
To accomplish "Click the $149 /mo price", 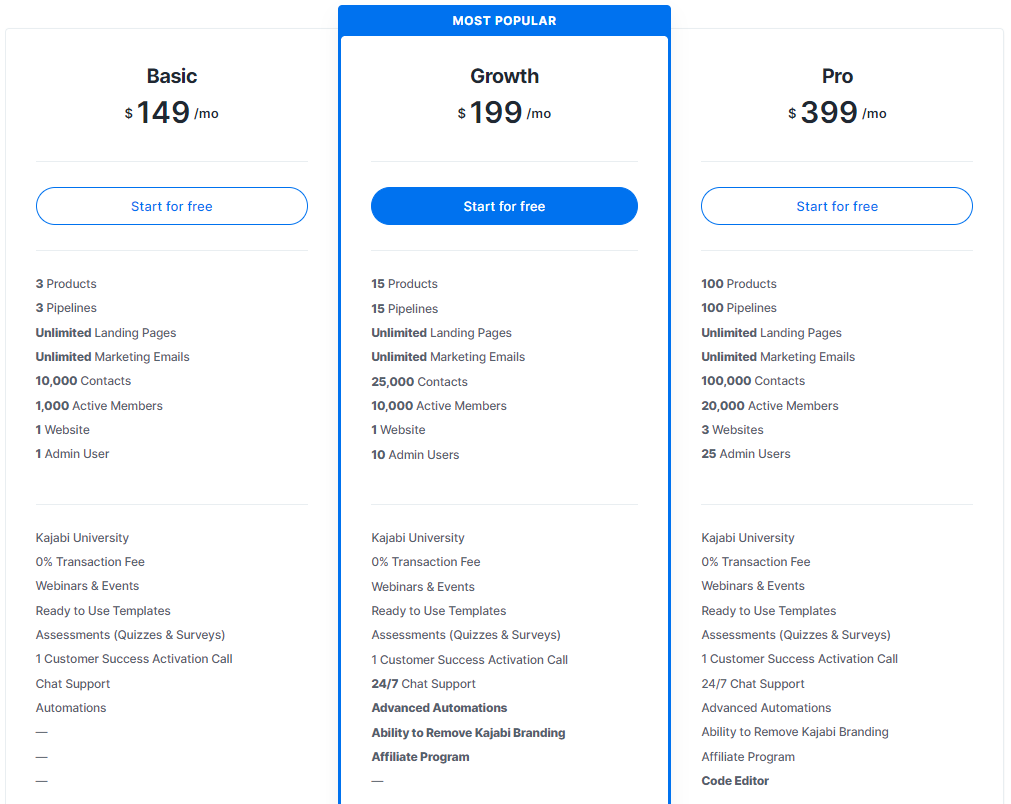I will coord(172,113).
